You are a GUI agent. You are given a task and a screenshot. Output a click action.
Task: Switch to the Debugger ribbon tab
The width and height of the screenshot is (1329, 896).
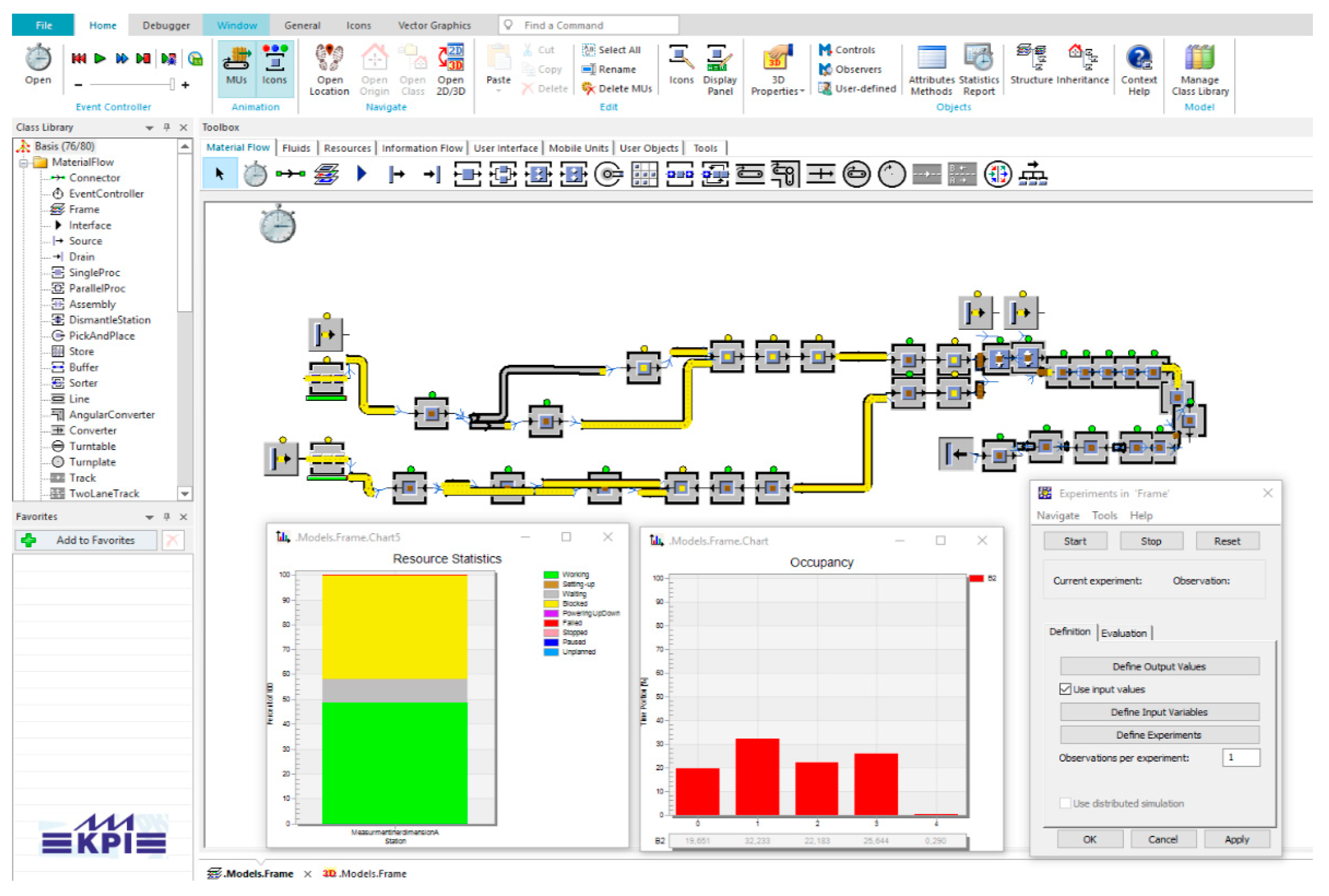166,25
